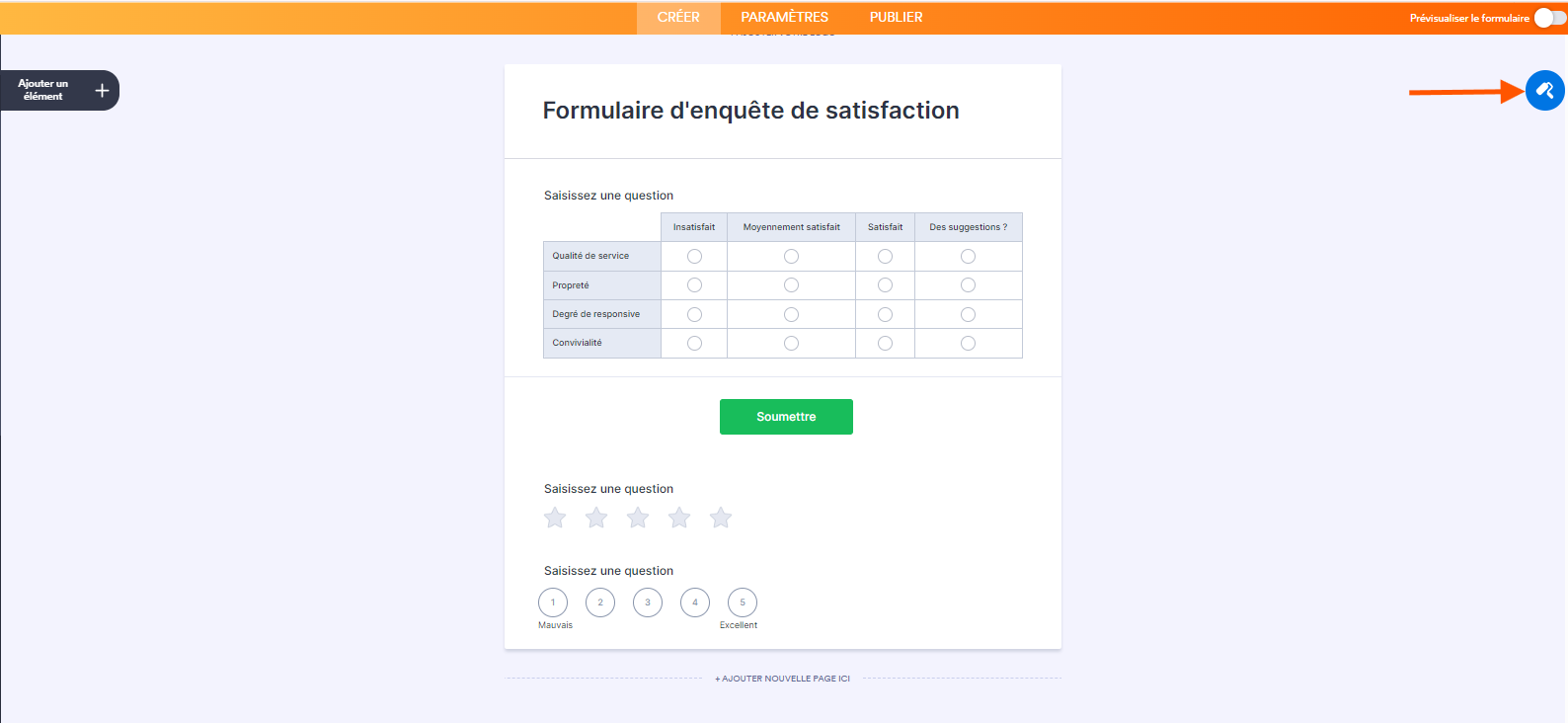The image size is (1568, 723).
Task: Select the first star of the rating
Action: (554, 517)
